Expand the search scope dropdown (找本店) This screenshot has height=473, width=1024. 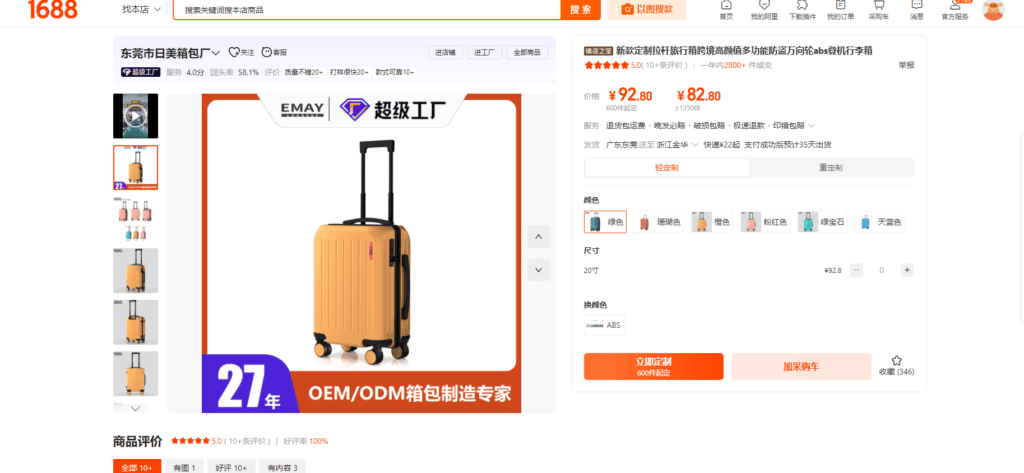142,9
